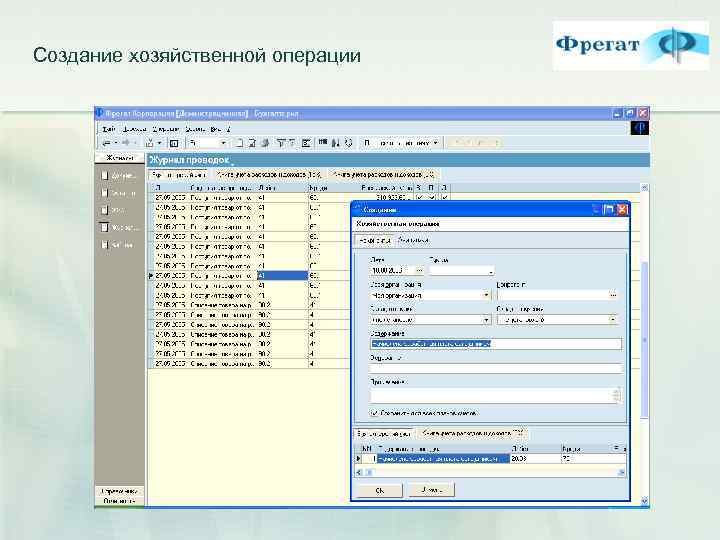Open the Файл menu

coord(108,129)
